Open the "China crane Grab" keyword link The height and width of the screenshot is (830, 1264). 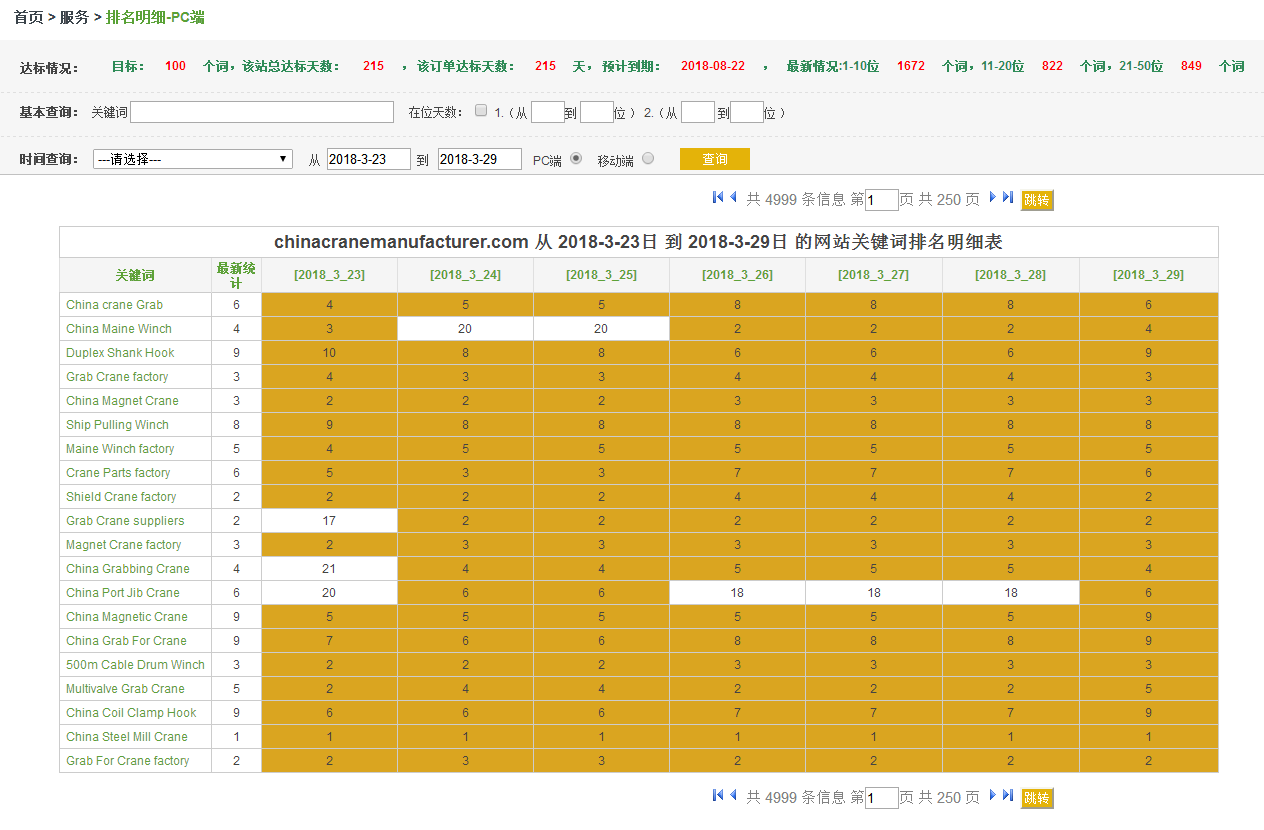tap(114, 305)
